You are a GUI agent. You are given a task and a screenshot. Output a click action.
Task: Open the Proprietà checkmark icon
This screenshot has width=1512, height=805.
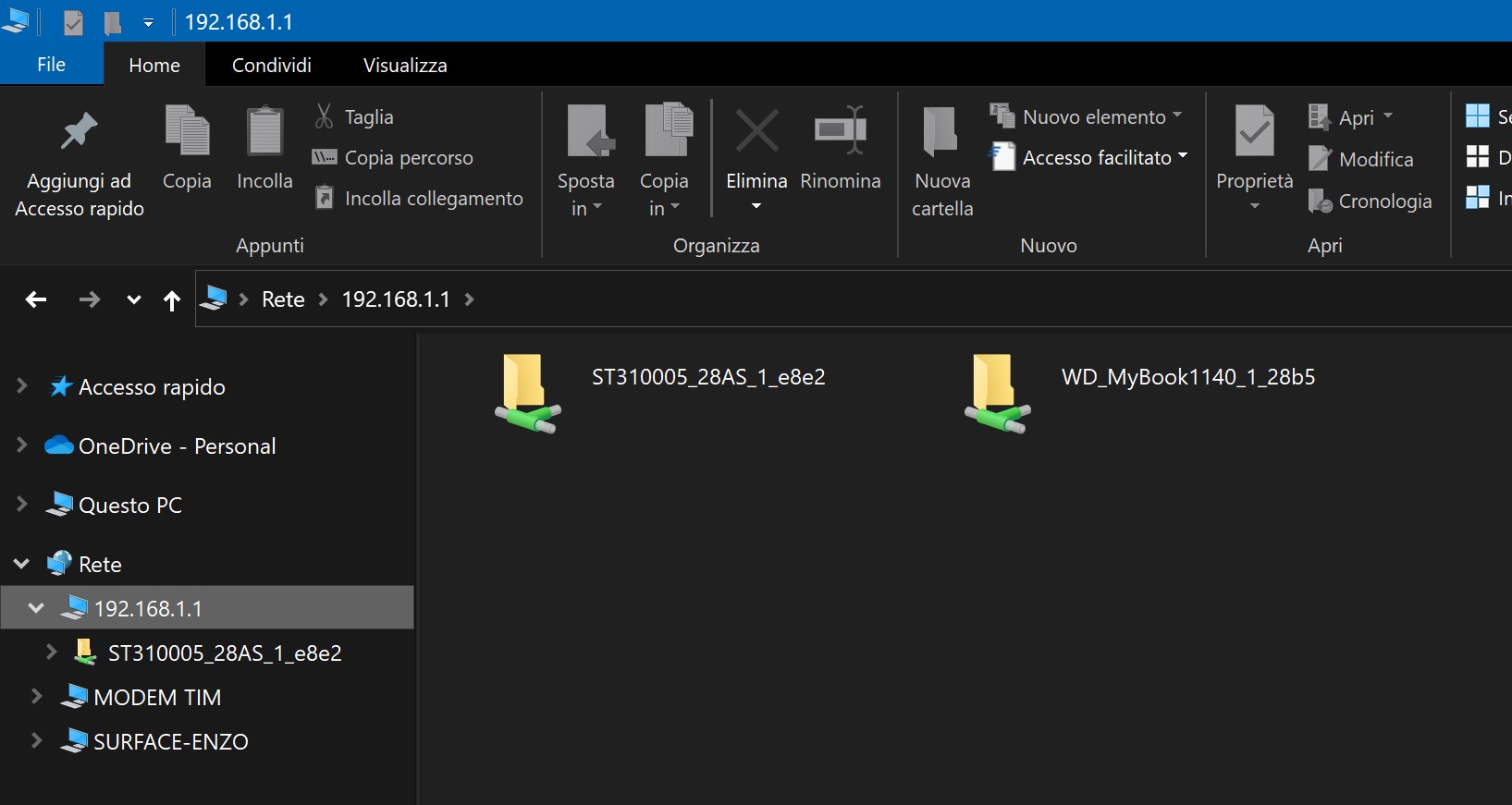(x=1254, y=131)
